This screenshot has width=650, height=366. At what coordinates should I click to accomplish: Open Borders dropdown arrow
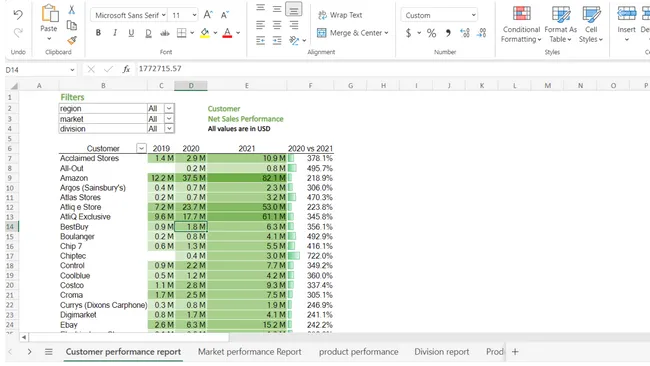point(192,33)
